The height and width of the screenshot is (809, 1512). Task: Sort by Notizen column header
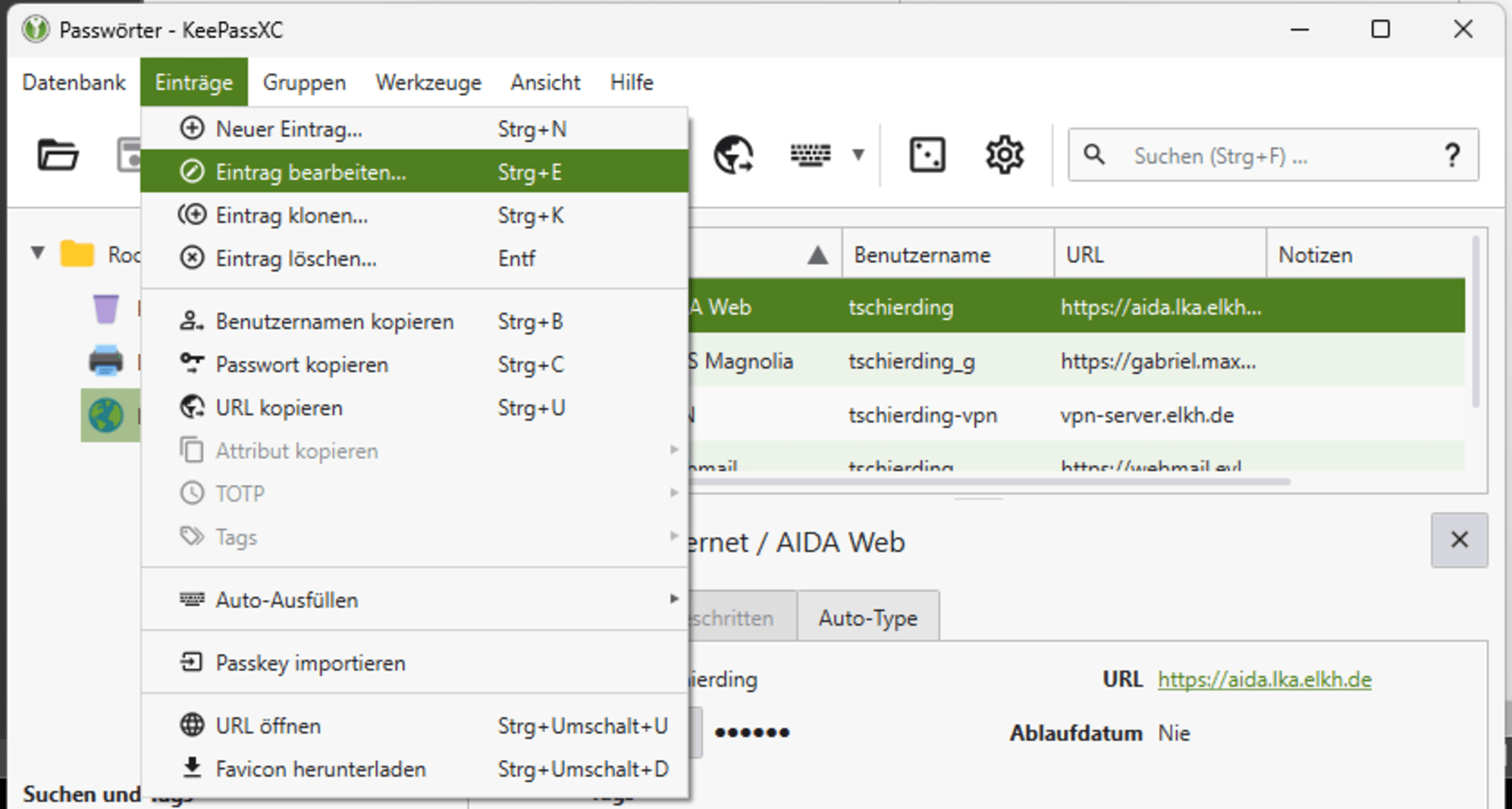[x=1367, y=254]
